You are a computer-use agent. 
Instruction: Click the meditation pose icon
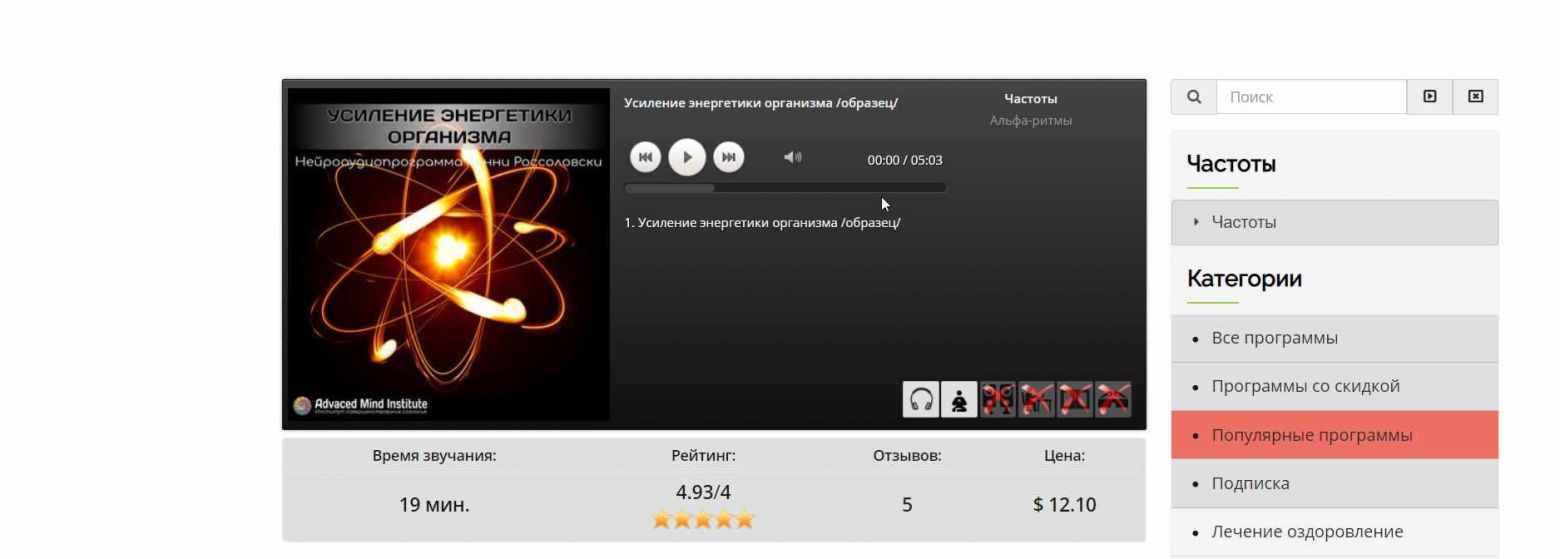(x=959, y=400)
